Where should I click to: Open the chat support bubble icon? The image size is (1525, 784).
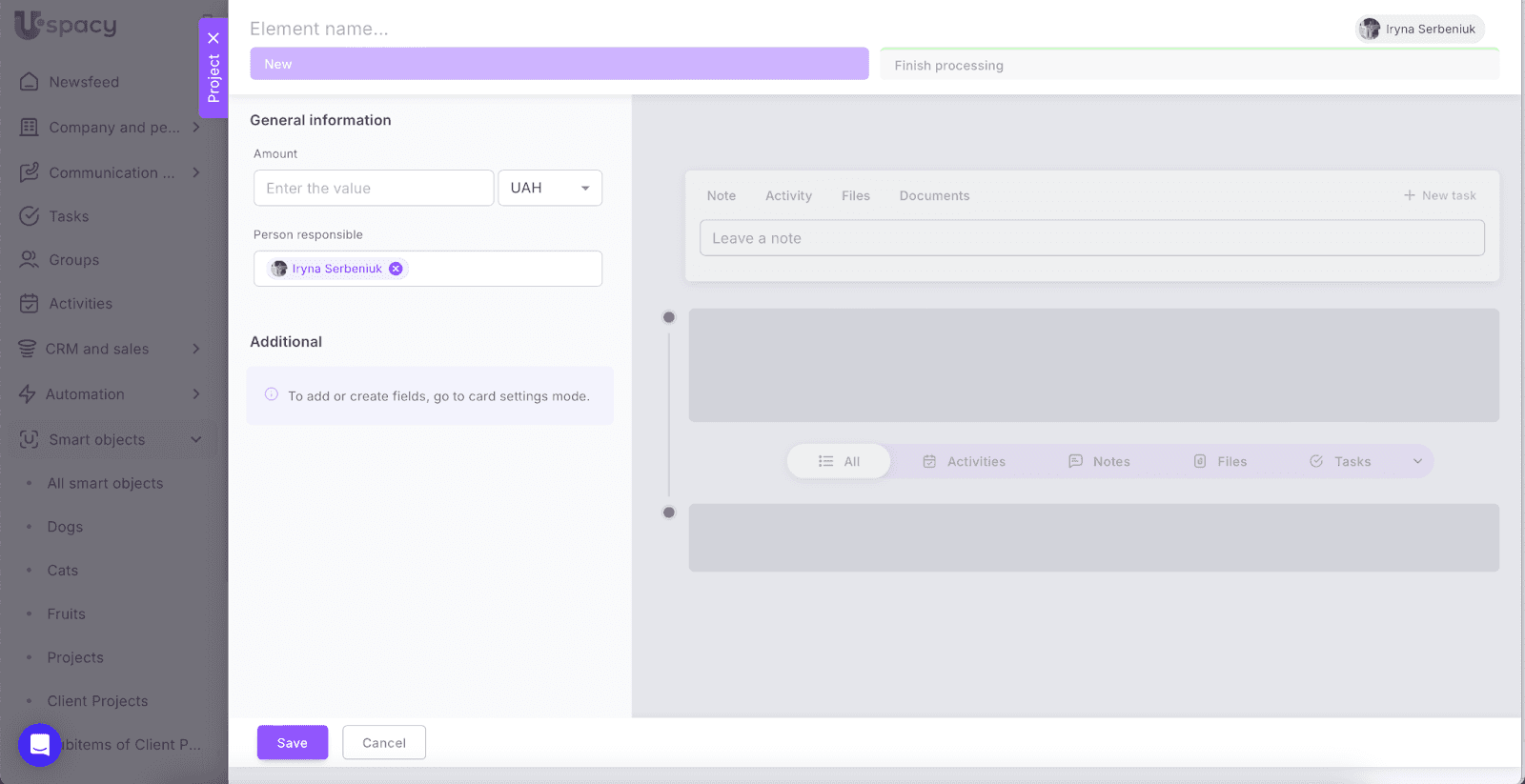[x=40, y=745]
